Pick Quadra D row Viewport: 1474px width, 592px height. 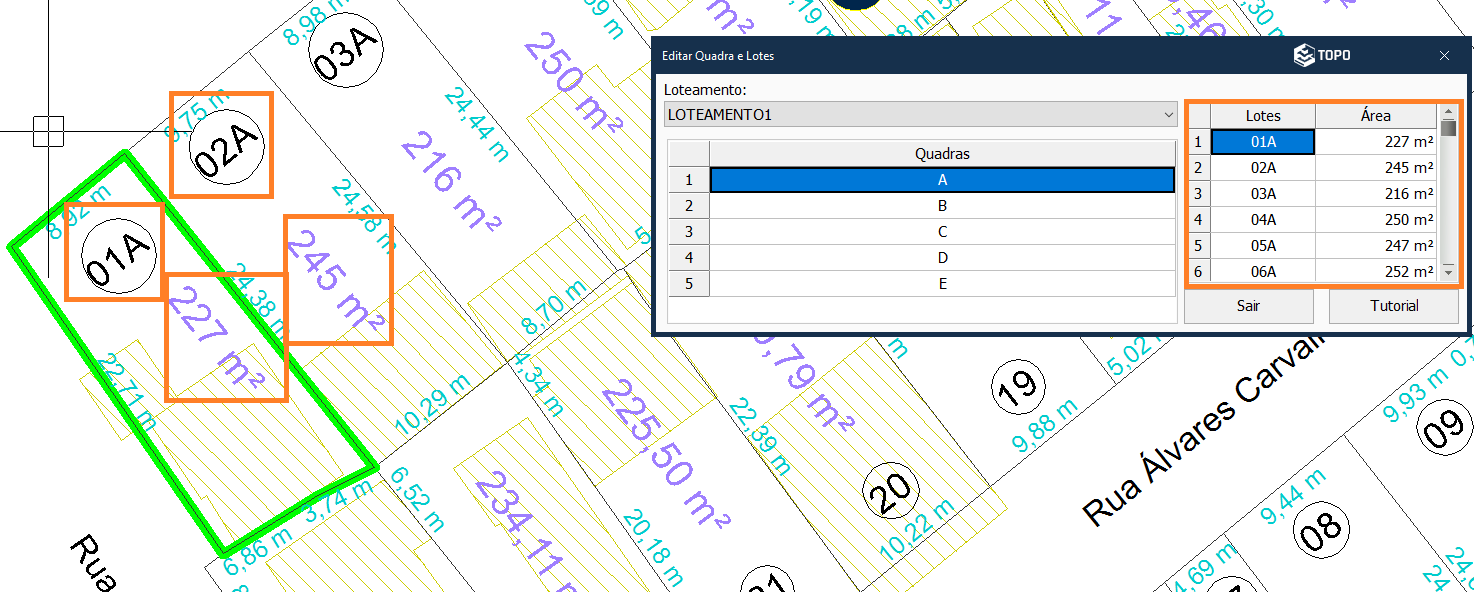[941, 258]
